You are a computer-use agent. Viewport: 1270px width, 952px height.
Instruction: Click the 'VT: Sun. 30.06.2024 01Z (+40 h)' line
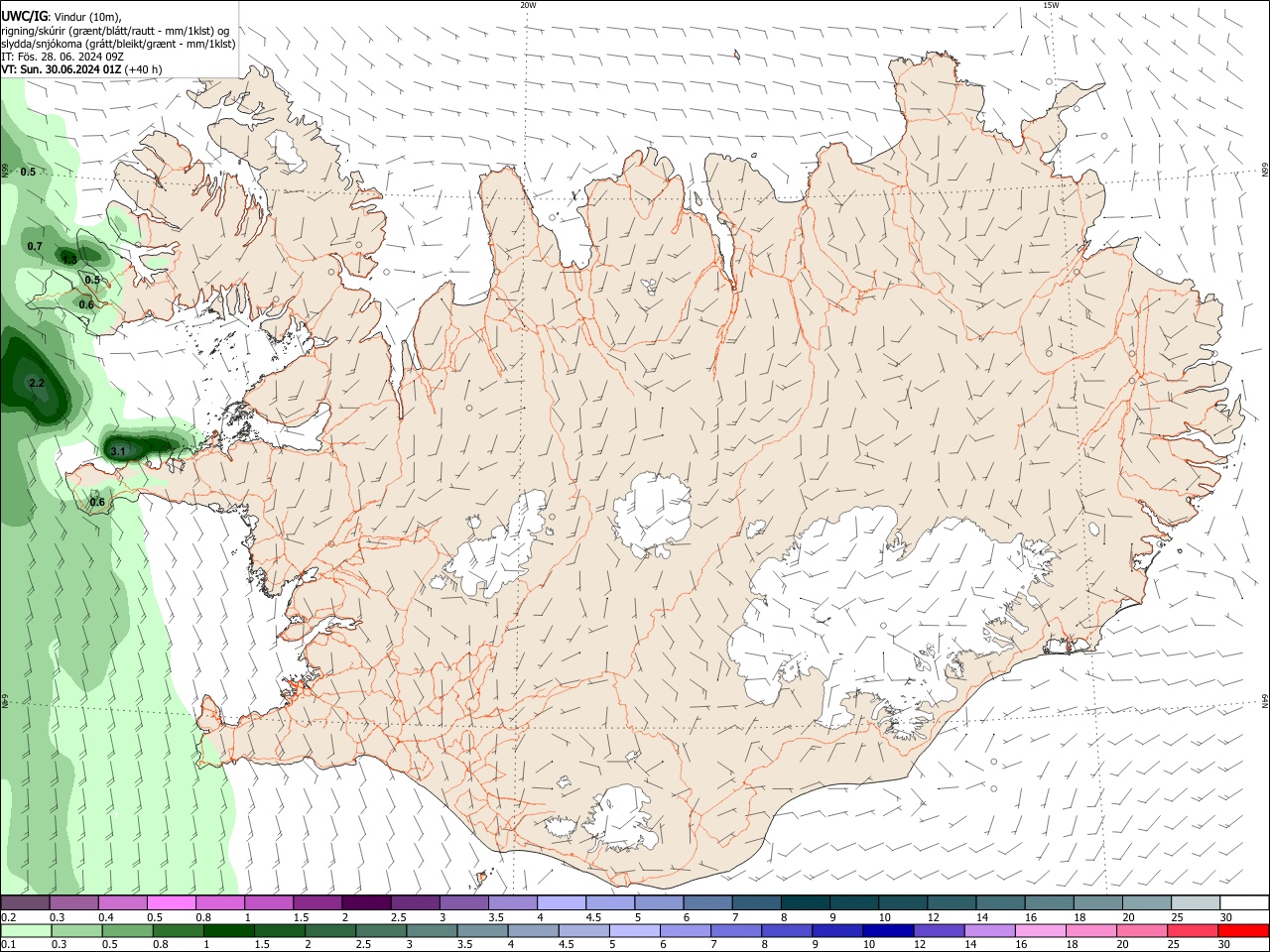81,69
